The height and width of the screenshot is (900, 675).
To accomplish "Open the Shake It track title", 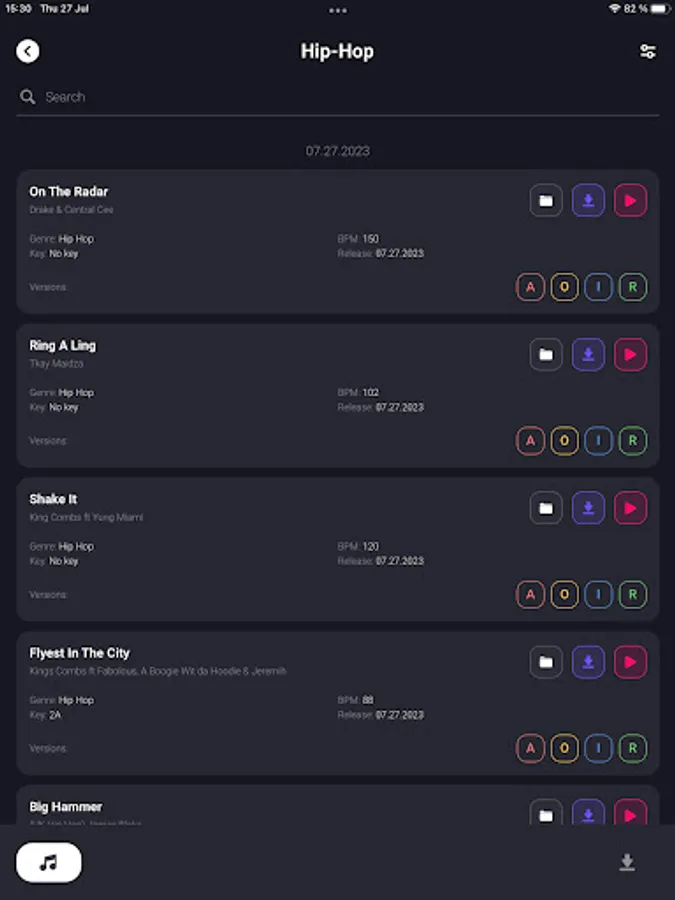I will click(53, 499).
